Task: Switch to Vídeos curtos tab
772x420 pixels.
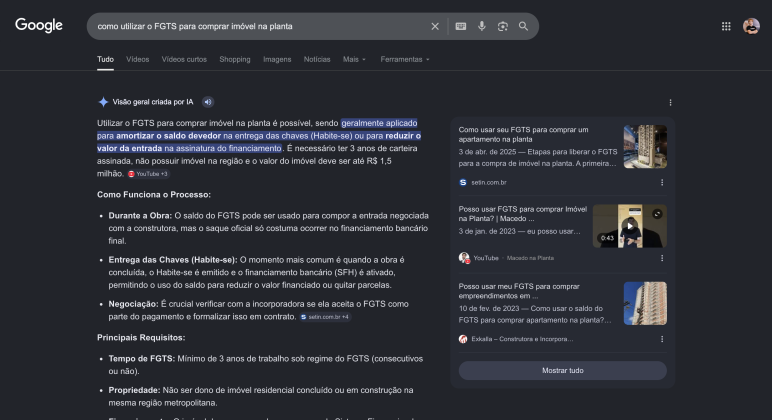Action: click(184, 59)
